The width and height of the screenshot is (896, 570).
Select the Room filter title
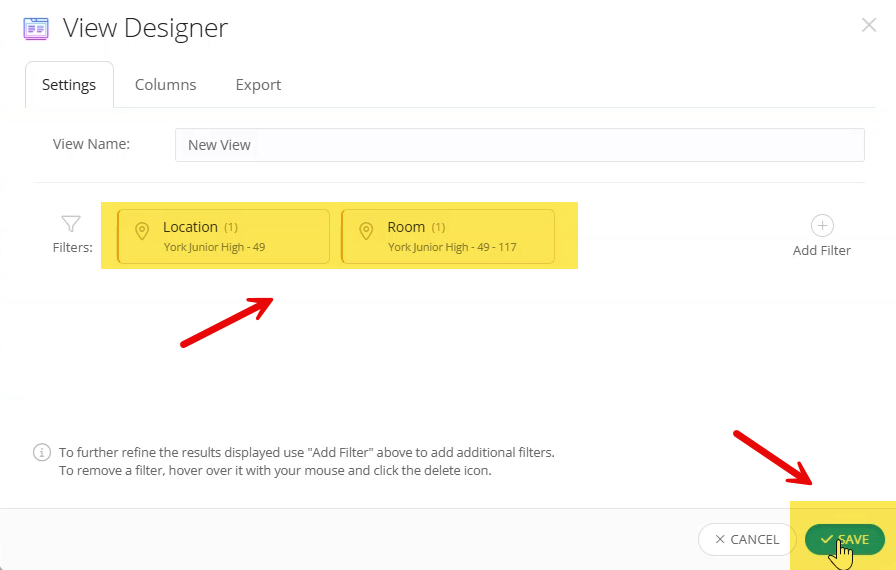tap(406, 227)
